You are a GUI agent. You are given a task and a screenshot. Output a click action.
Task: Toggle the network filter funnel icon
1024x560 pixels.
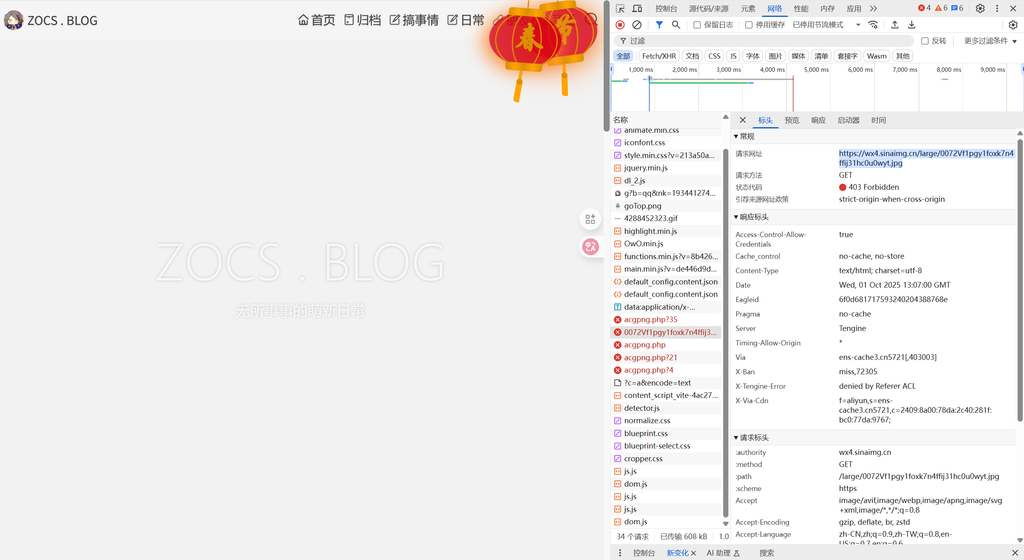point(659,25)
